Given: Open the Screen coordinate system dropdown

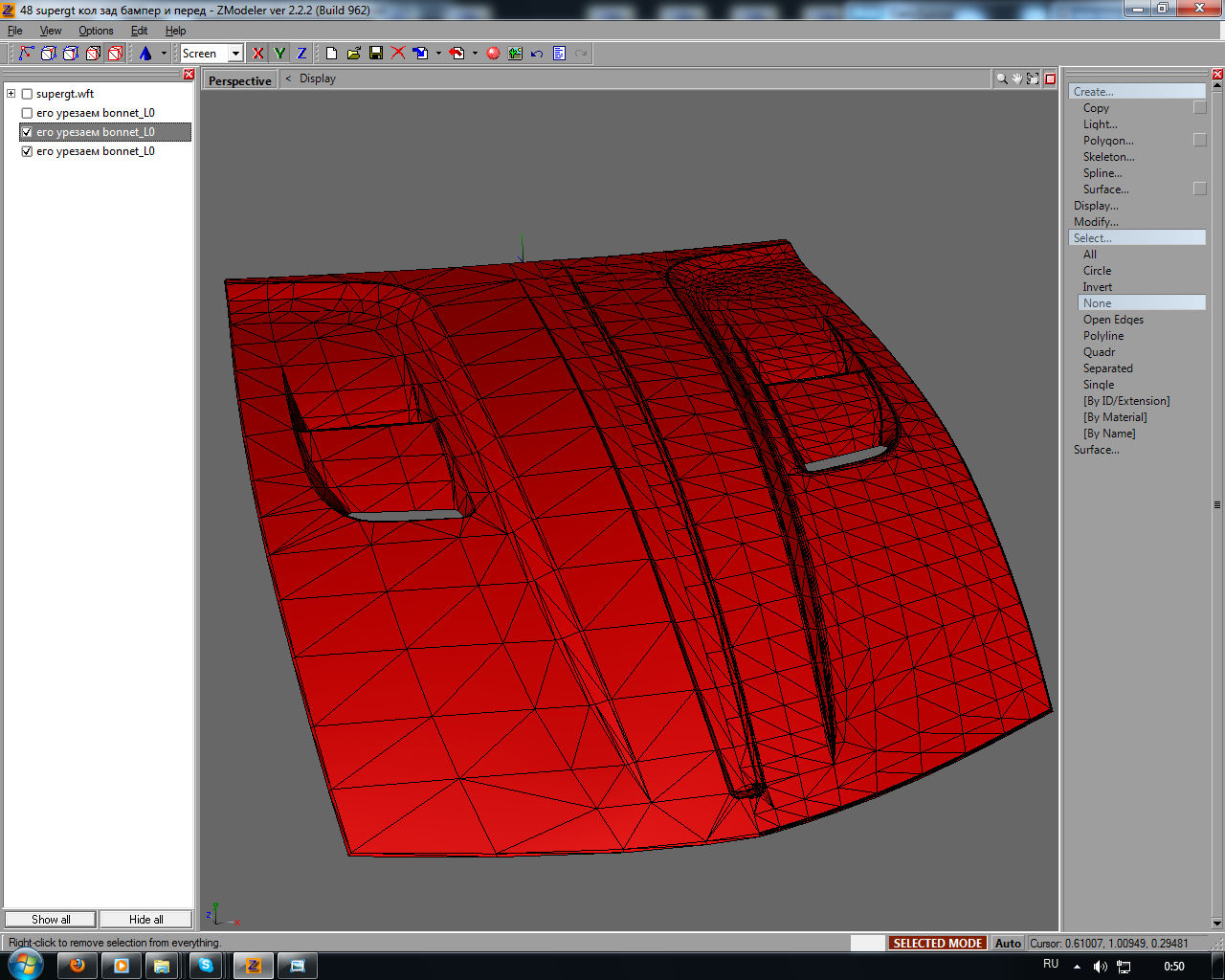Looking at the screenshot, I should point(235,54).
